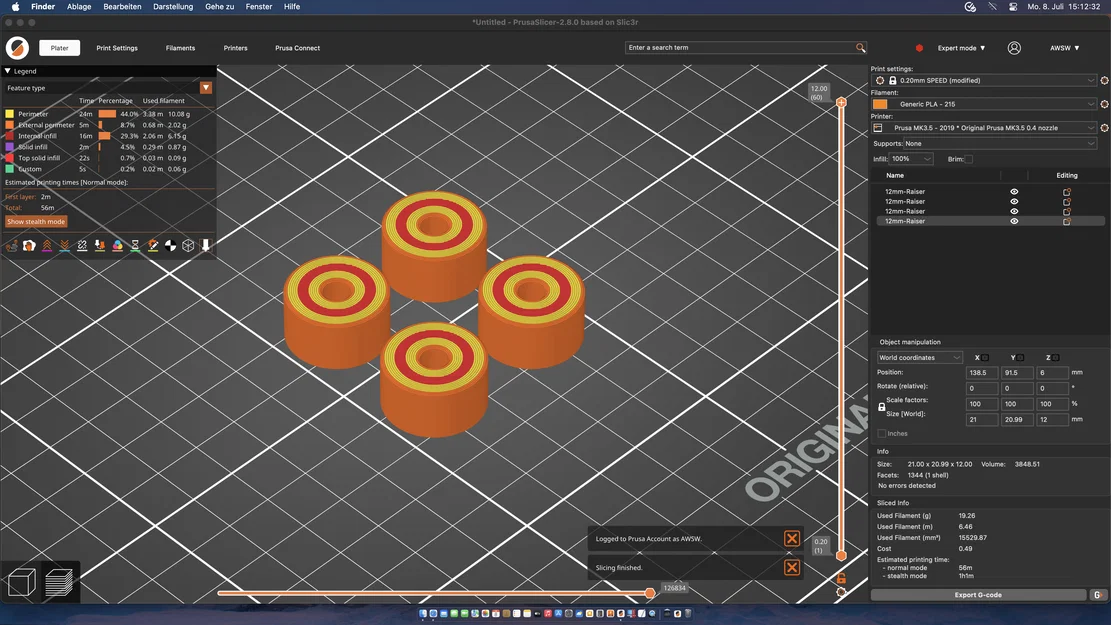Switch to sliced preview layers icon
The width and height of the screenshot is (1111, 625).
coord(59,583)
